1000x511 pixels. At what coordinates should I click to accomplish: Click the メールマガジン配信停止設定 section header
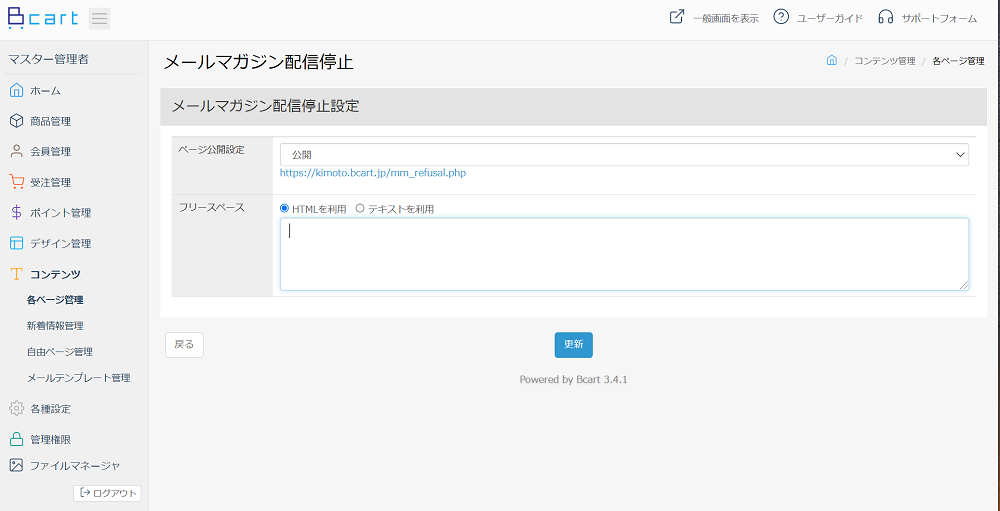pyautogui.click(x=573, y=107)
